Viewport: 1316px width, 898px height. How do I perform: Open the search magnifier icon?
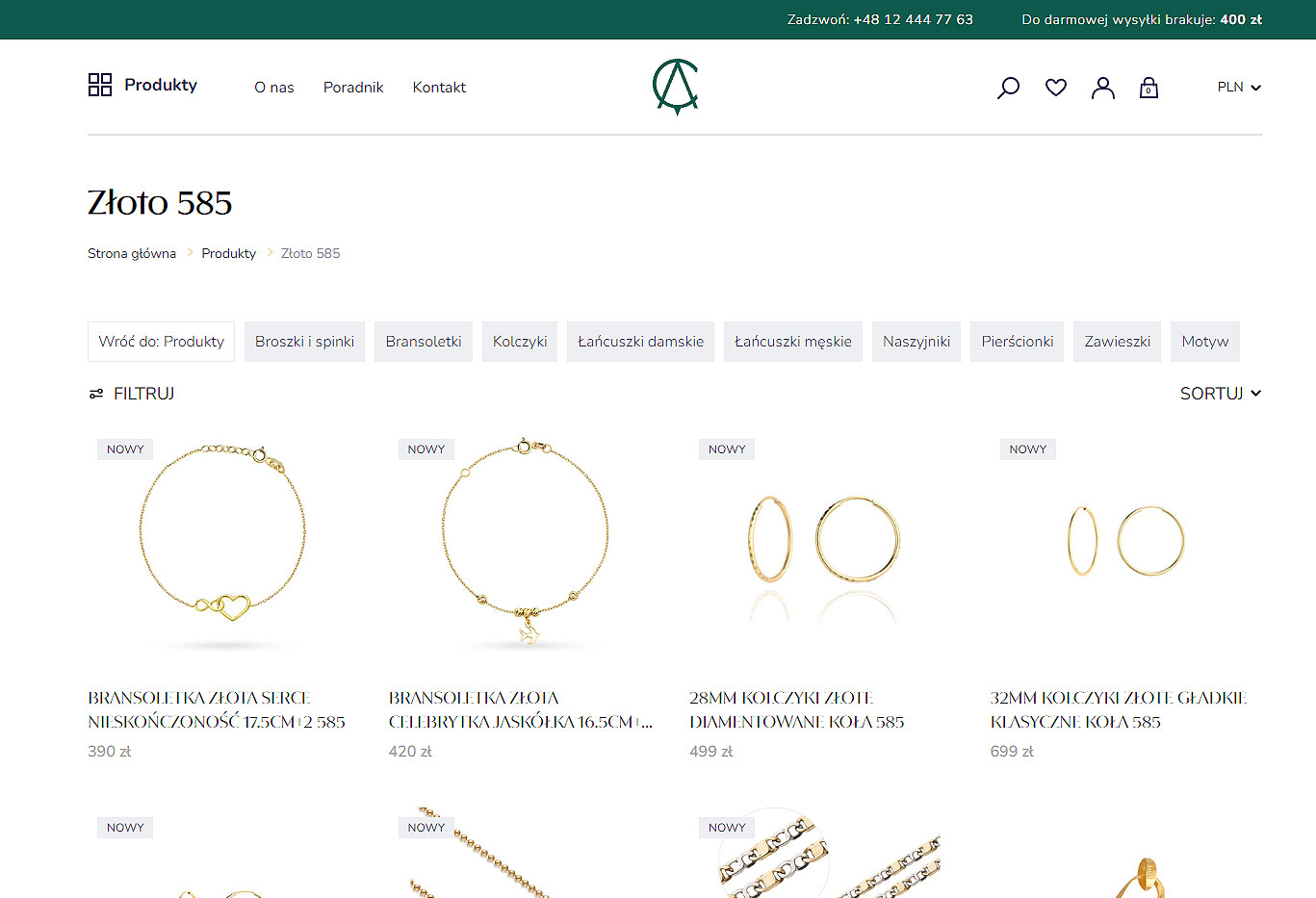pyautogui.click(x=1008, y=88)
